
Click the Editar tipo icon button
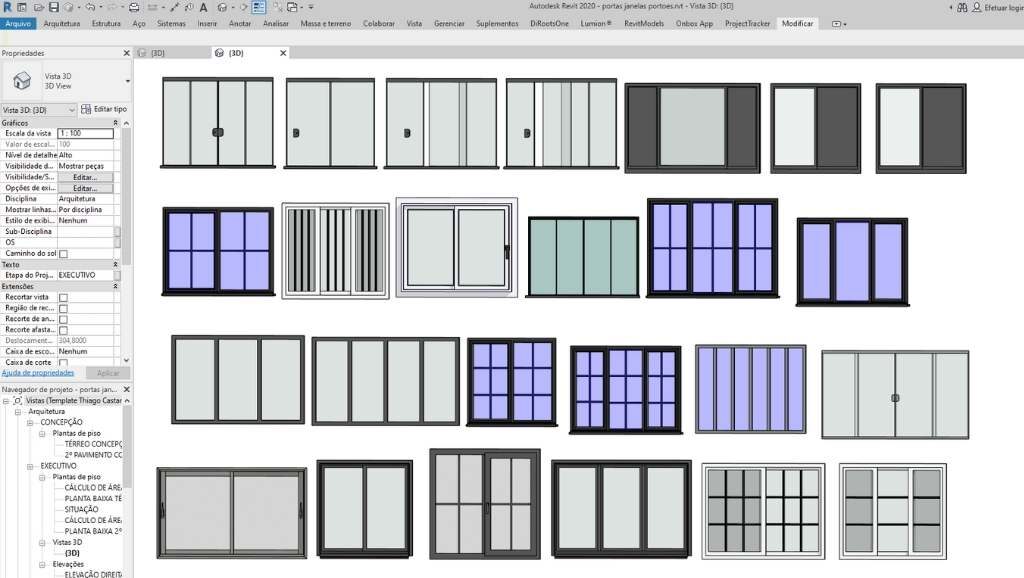[87, 109]
